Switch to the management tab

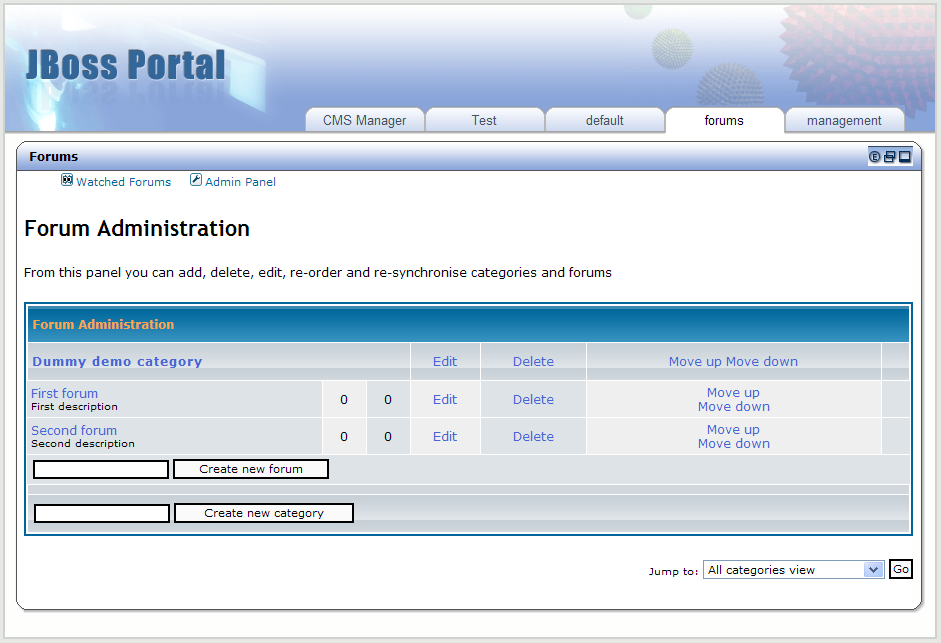(844, 120)
